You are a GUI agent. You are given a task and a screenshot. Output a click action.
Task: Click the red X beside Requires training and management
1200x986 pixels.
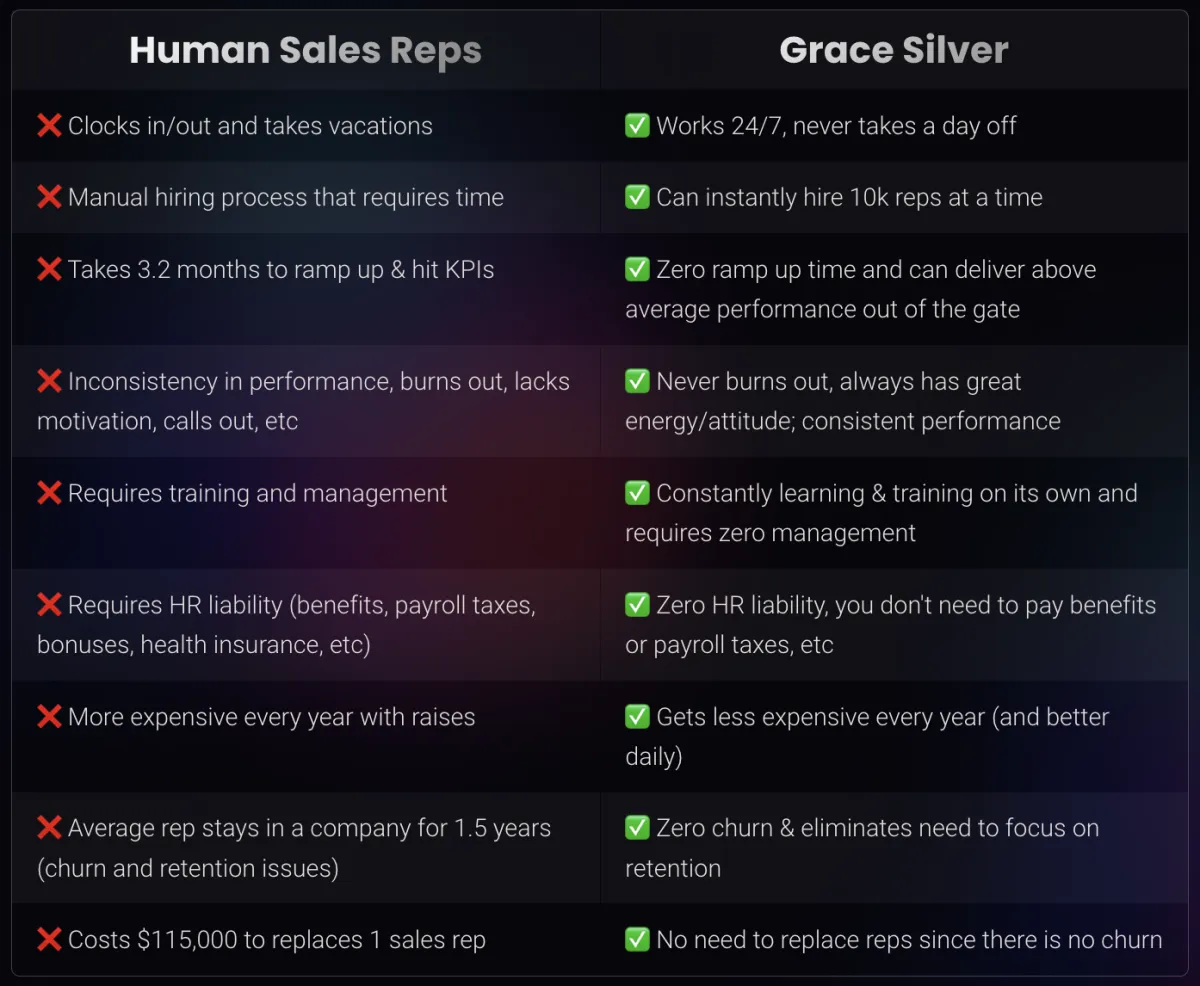click(x=49, y=493)
